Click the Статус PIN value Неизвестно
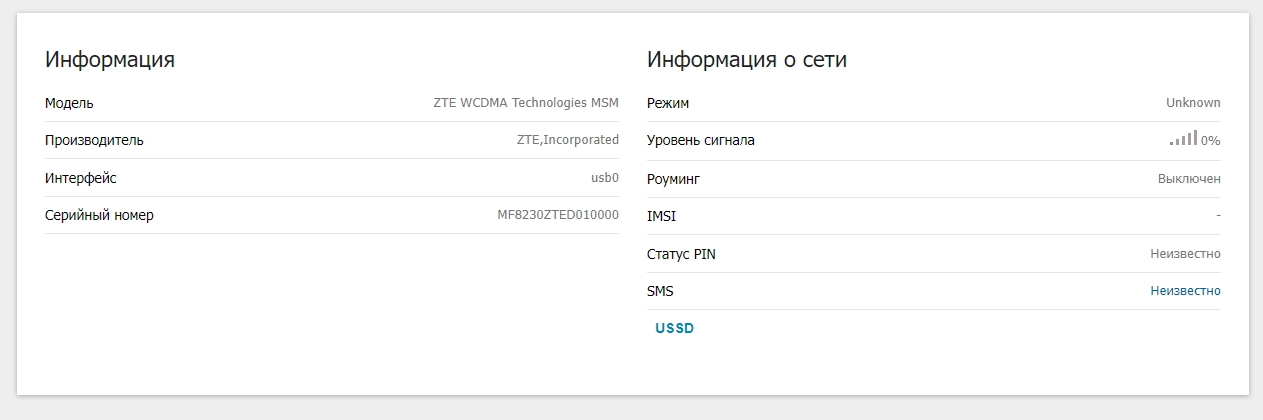 pyautogui.click(x=1185, y=254)
